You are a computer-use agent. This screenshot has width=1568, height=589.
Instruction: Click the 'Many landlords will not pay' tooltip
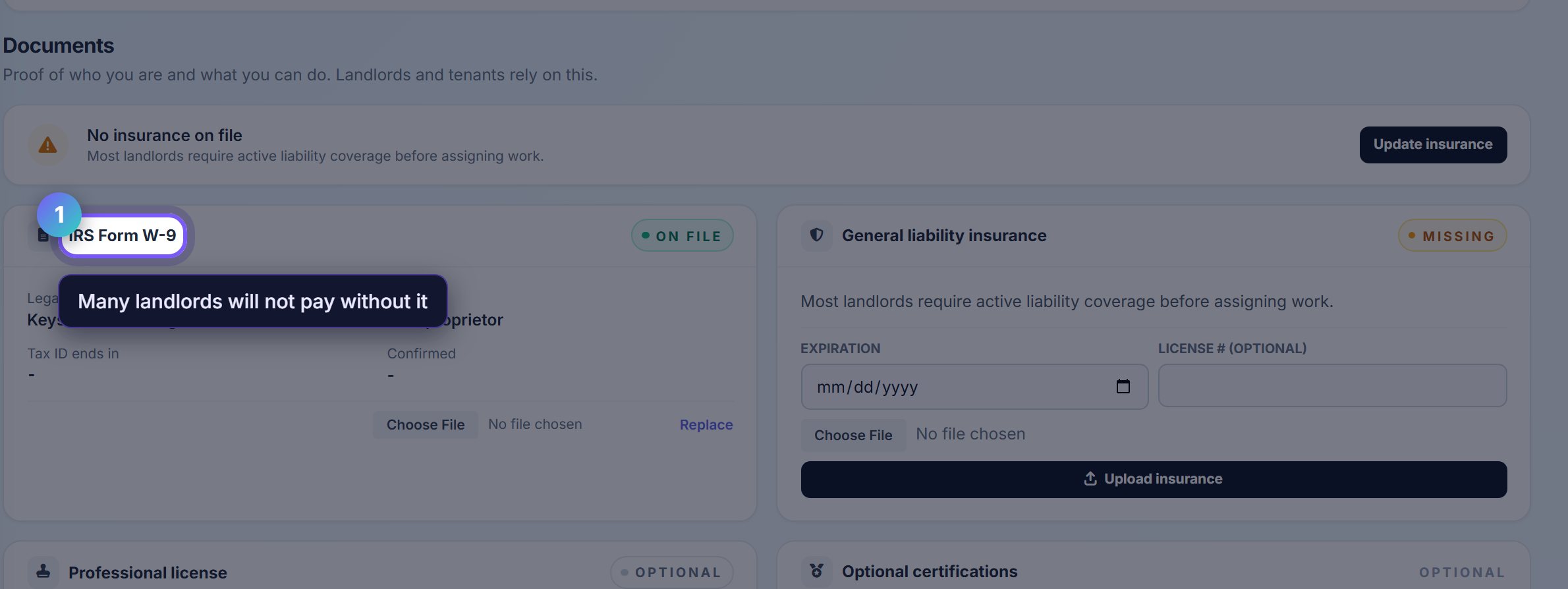tap(253, 301)
